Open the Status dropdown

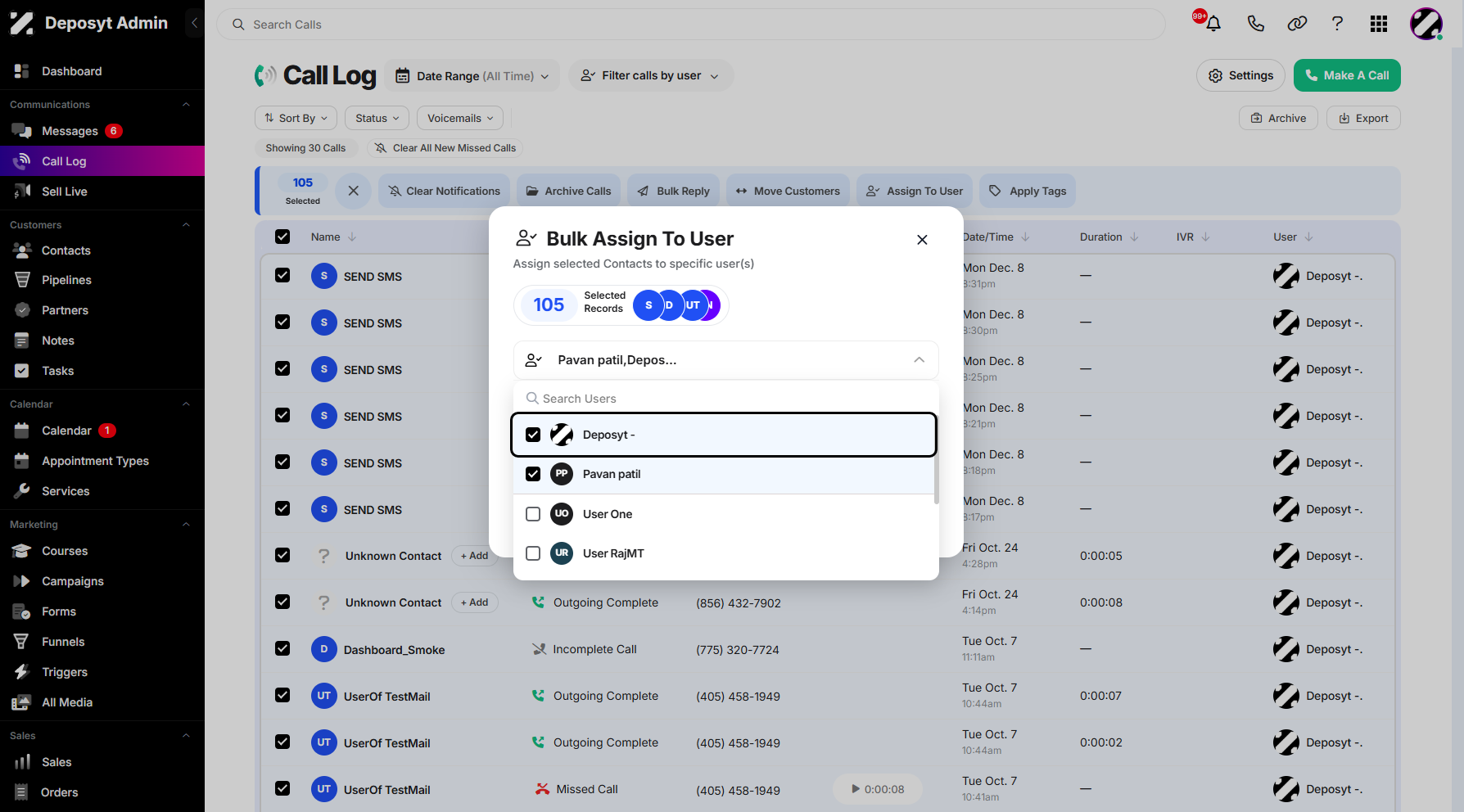377,118
